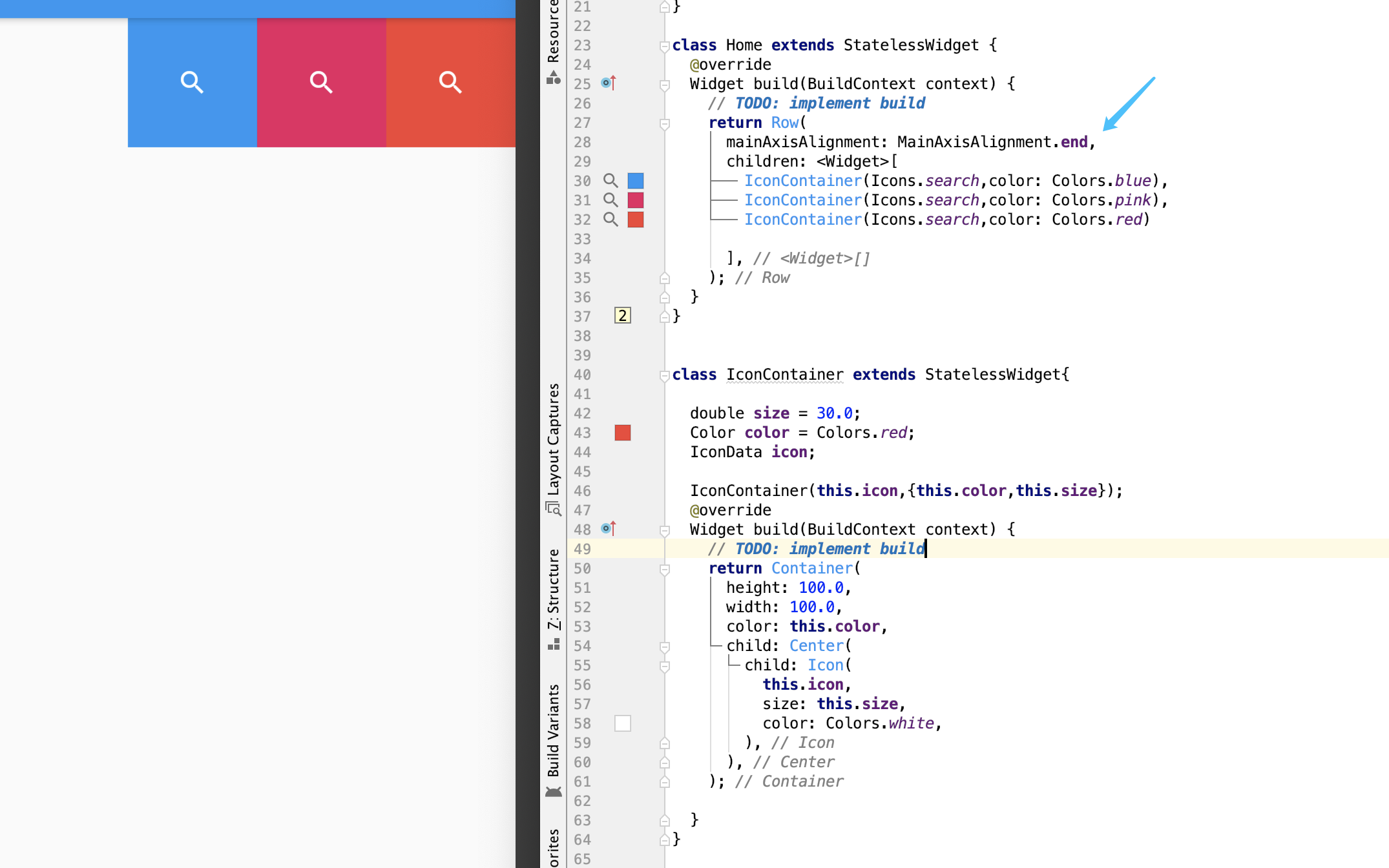1389x868 pixels.
Task: Collapse the IconContainer class at line 40
Action: tap(664, 375)
